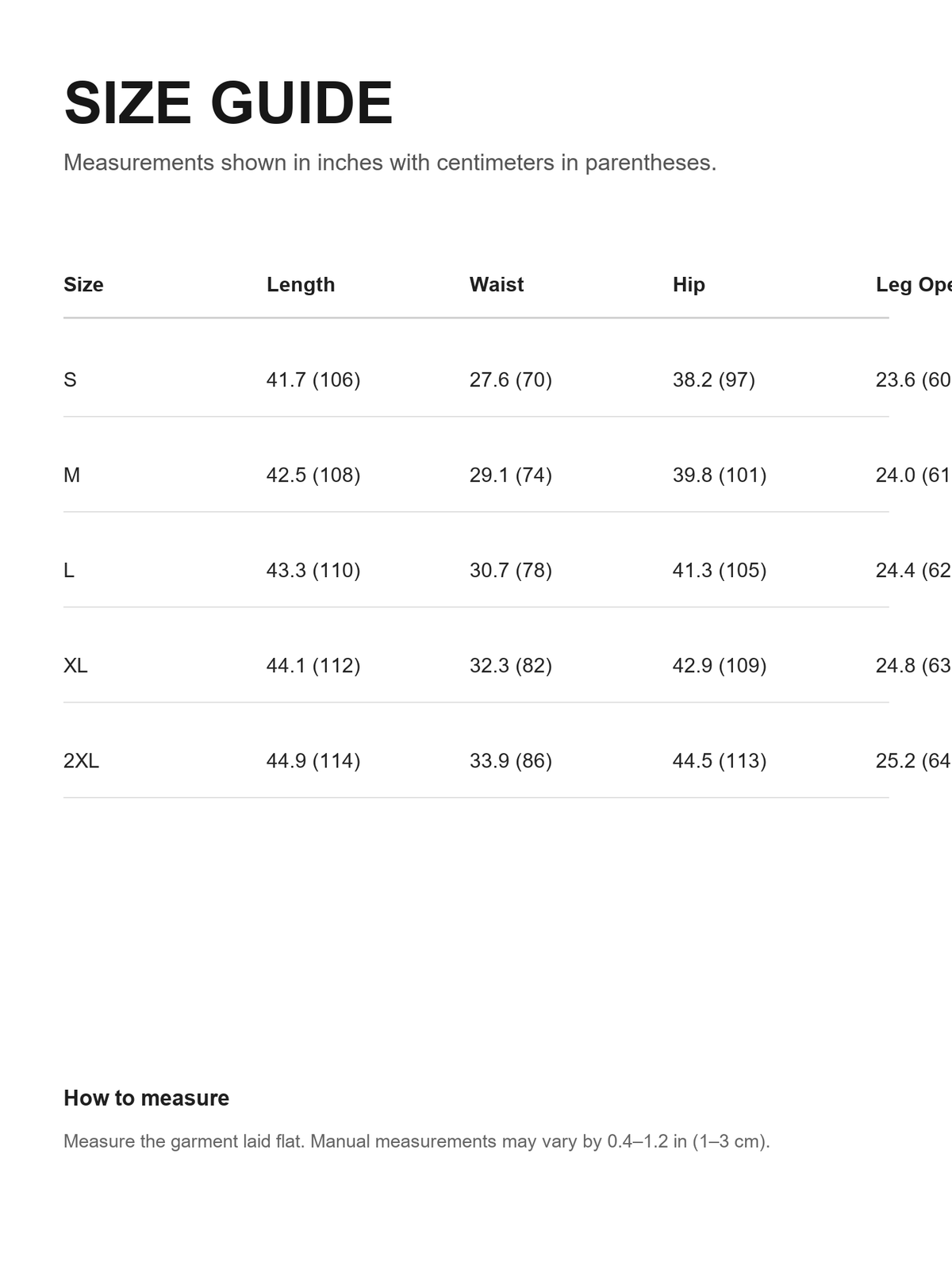Select the L size row label
This screenshot has height=1270, width=952.
(x=69, y=570)
